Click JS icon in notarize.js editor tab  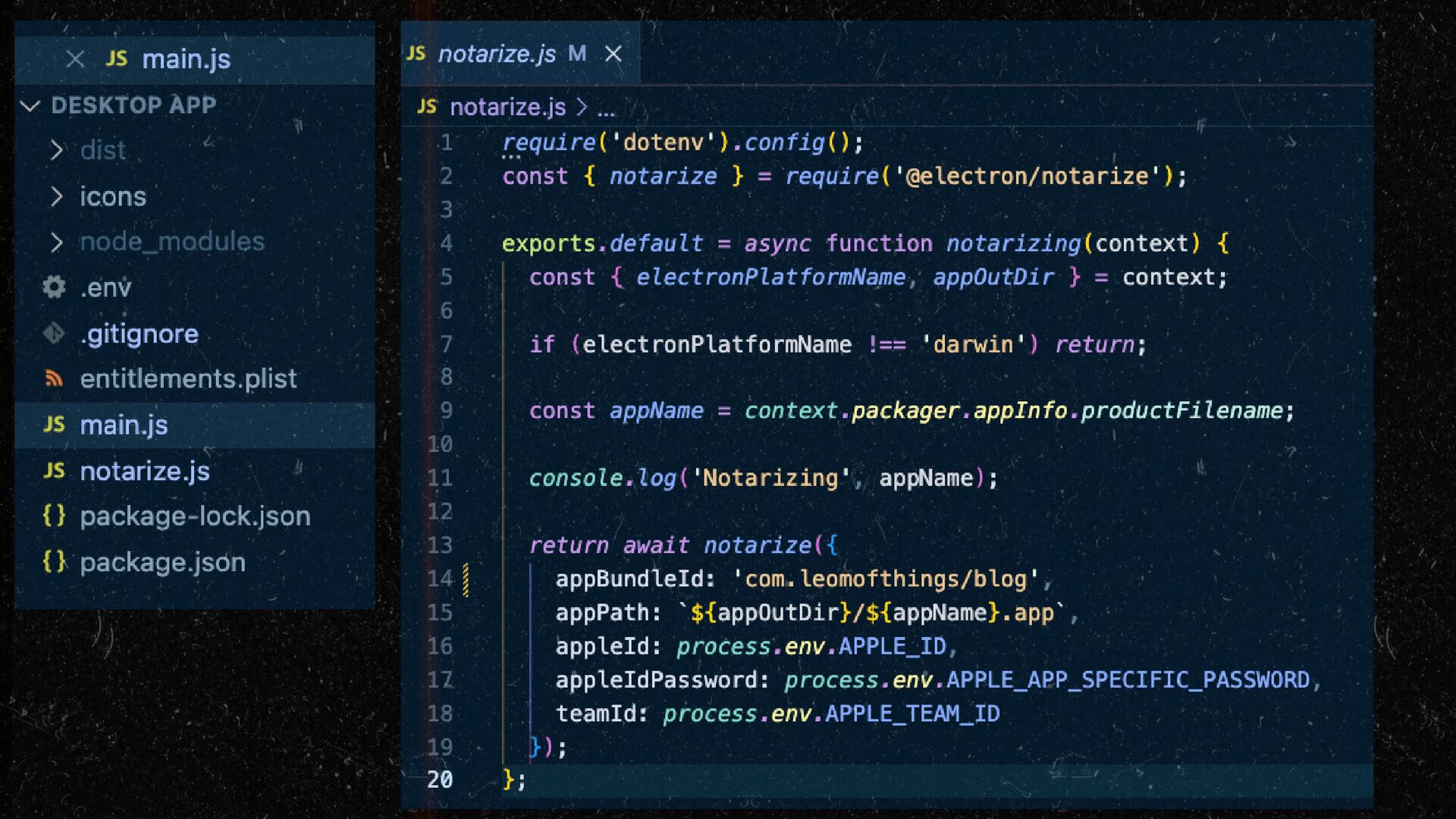click(x=416, y=53)
